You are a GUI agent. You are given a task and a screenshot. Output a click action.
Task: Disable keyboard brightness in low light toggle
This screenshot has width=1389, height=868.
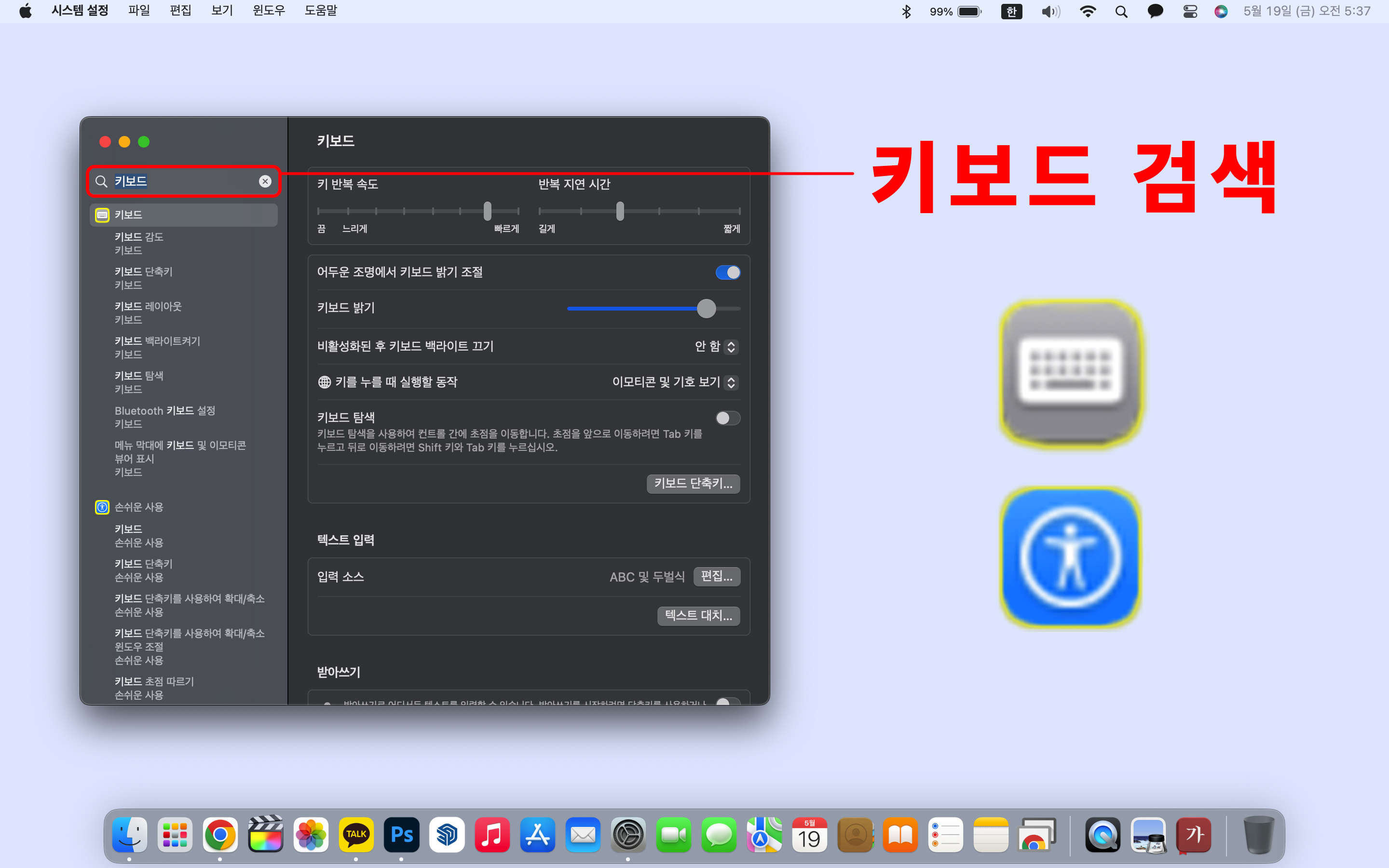[727, 272]
